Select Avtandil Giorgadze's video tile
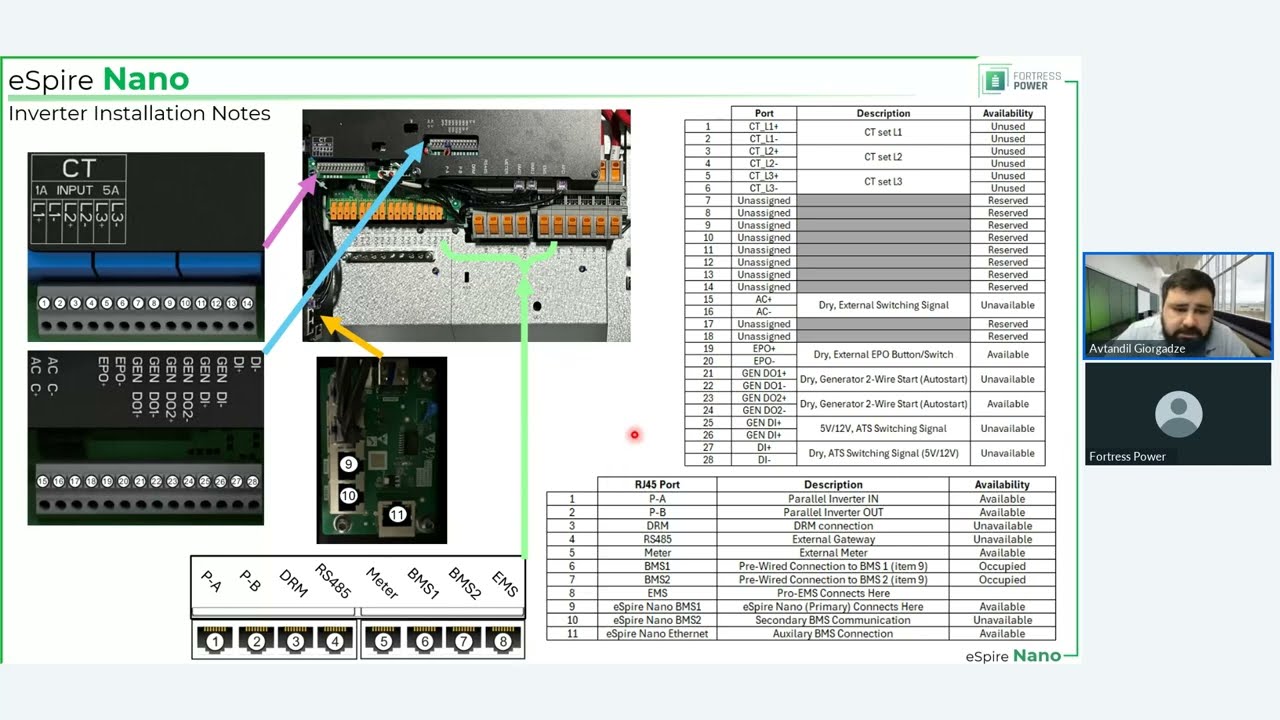This screenshot has height=720, width=1280. (1178, 306)
